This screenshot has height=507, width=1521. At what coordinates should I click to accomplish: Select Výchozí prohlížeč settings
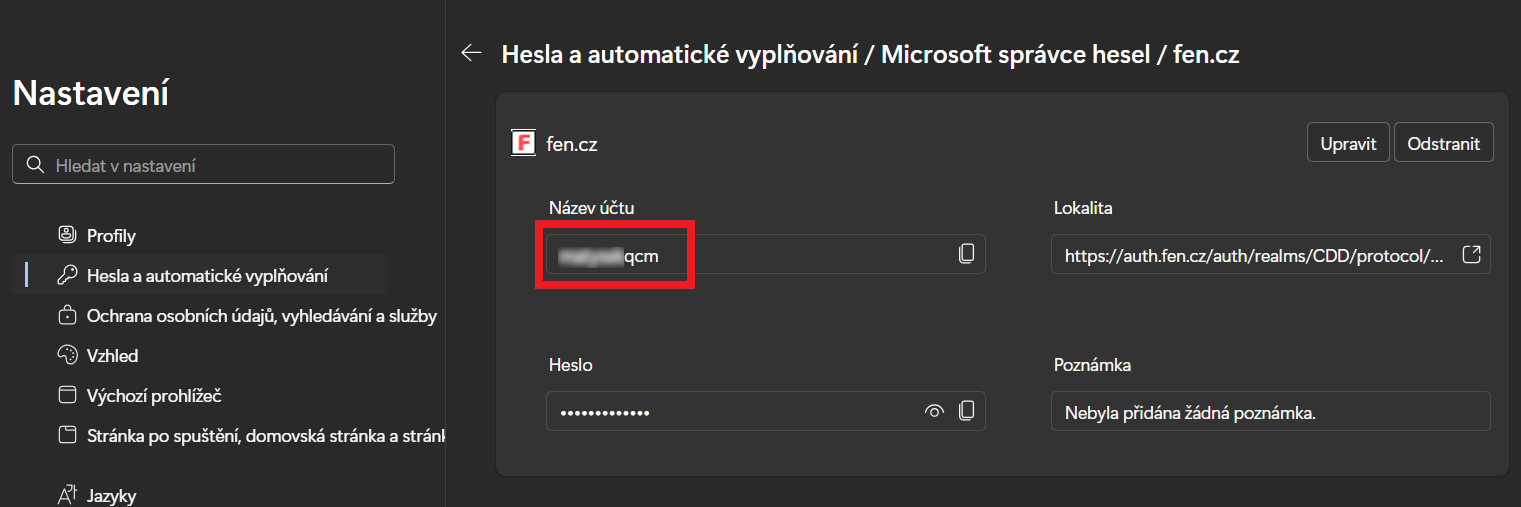click(153, 396)
